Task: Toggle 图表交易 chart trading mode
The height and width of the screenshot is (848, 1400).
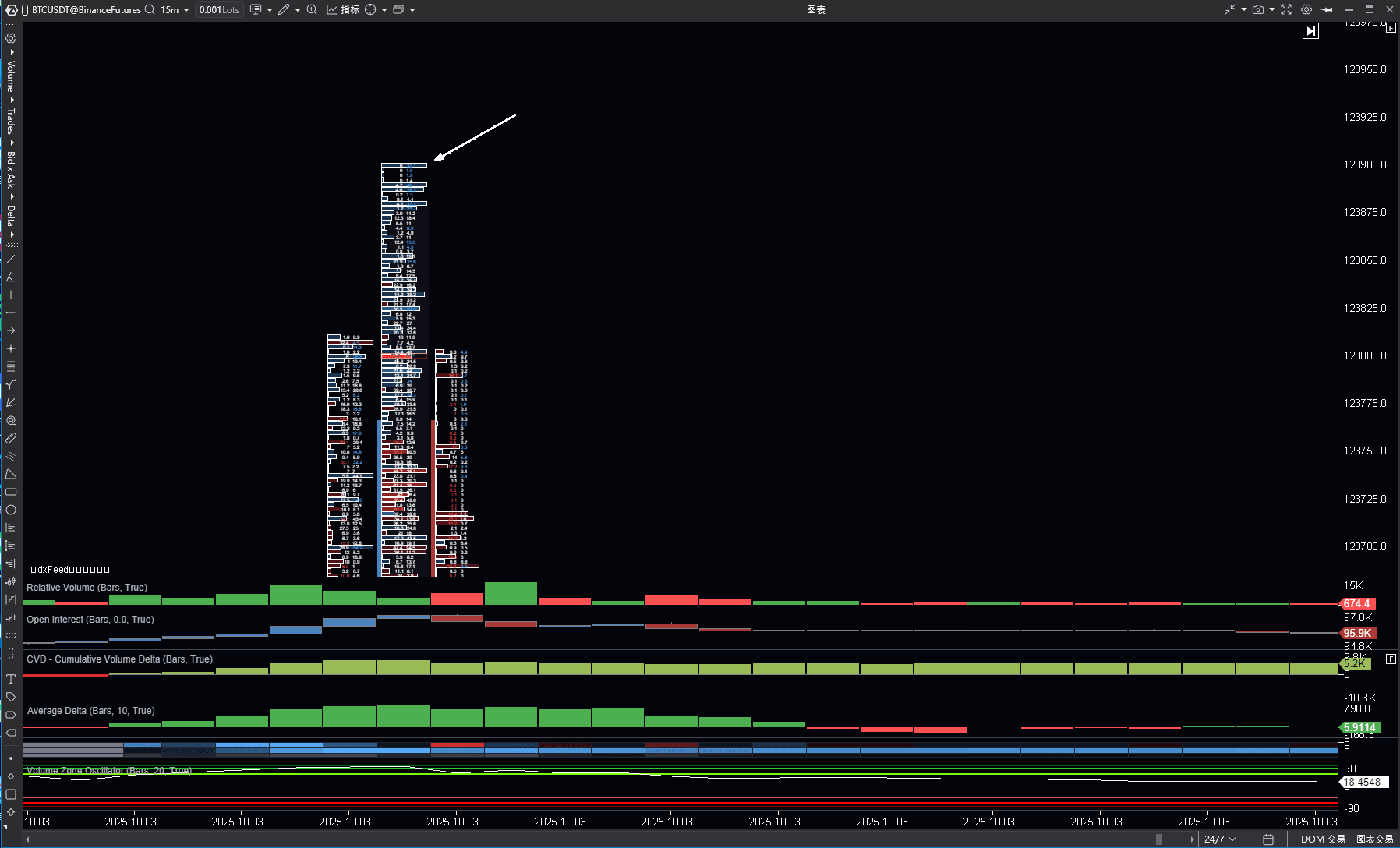Action: tap(1375, 839)
